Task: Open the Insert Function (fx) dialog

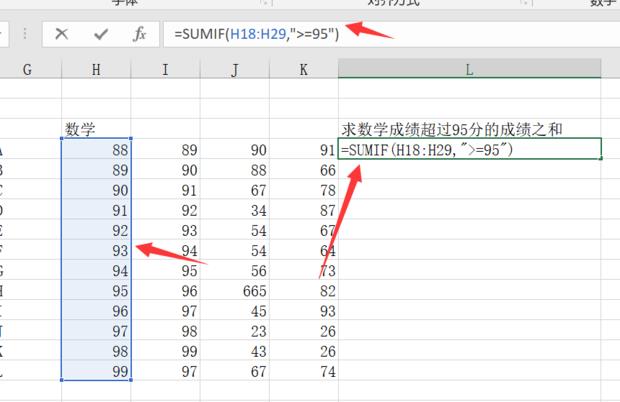Action: pos(140,34)
